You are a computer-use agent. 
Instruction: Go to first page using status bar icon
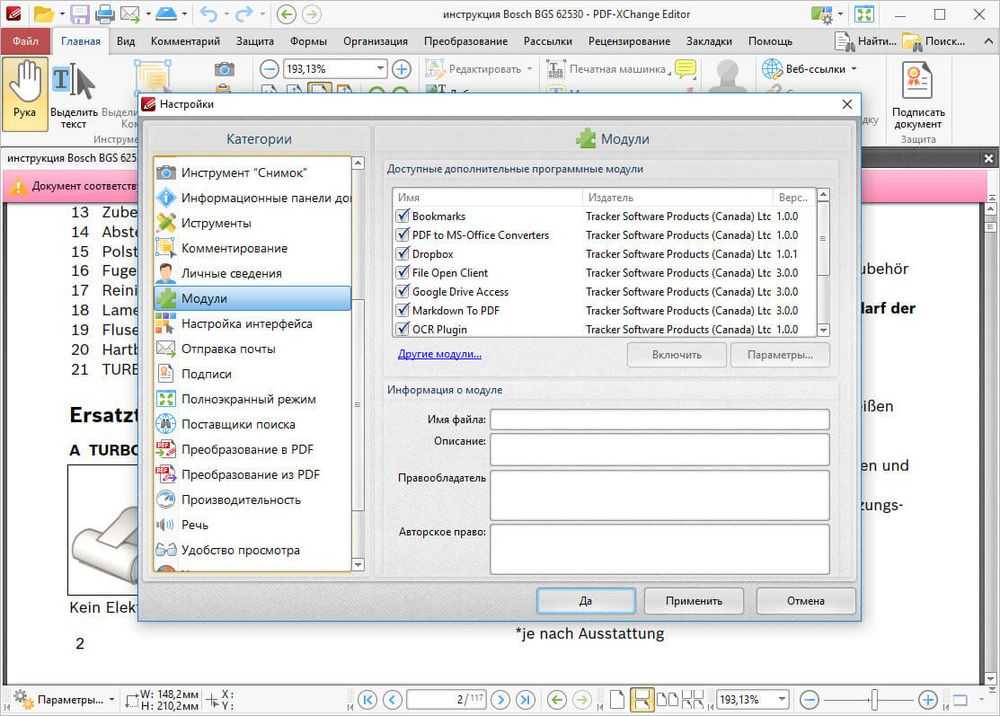point(367,699)
